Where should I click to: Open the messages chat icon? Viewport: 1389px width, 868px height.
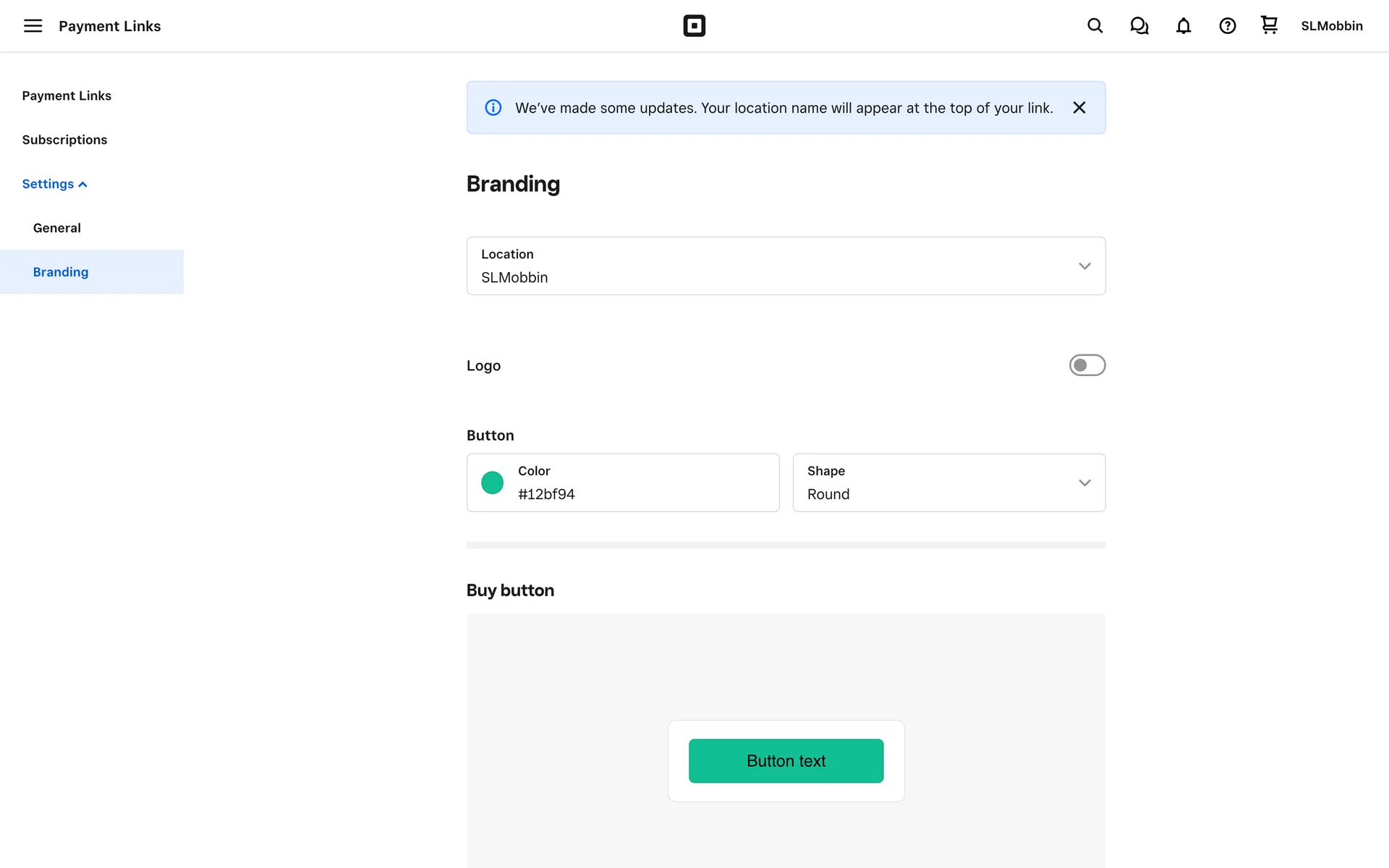pos(1139,26)
